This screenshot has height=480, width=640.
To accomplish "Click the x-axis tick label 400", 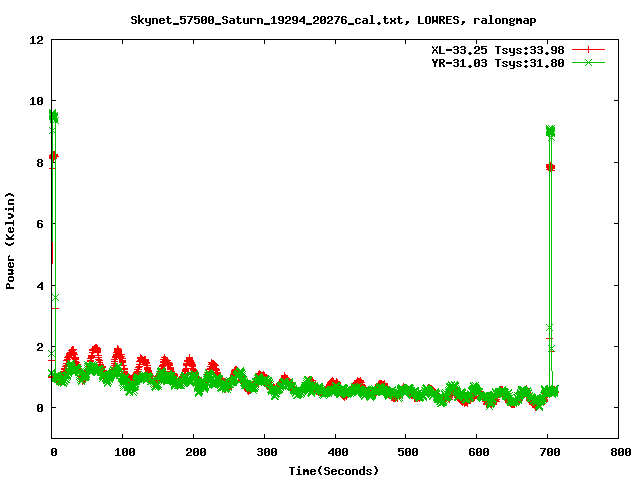I will pyautogui.click(x=338, y=452).
